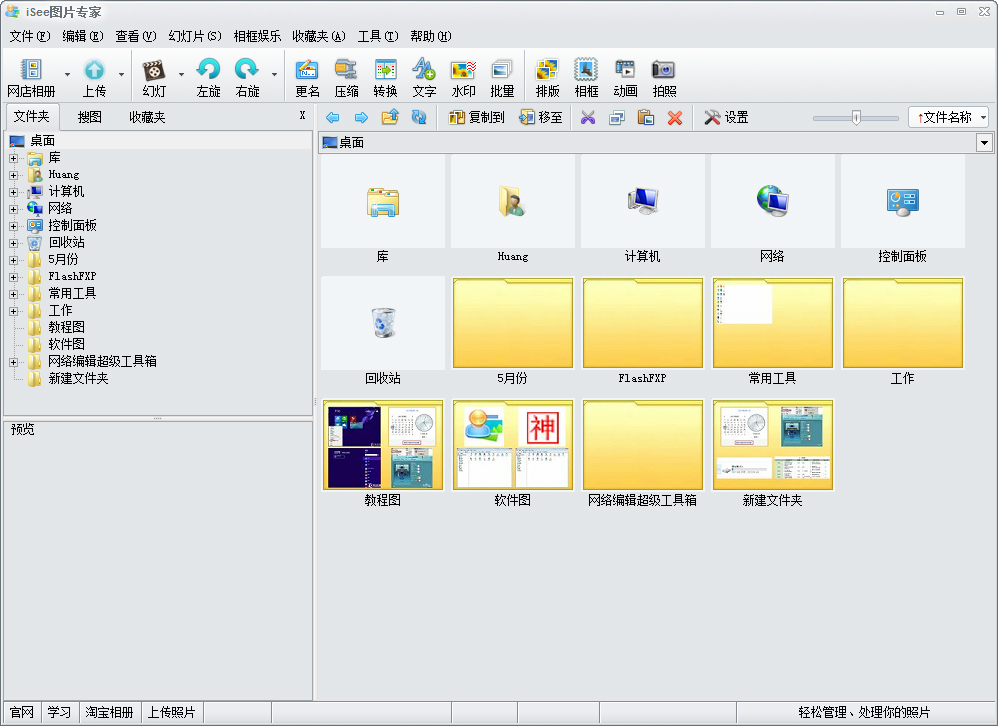Click the 移至 move-to button

tap(540, 117)
